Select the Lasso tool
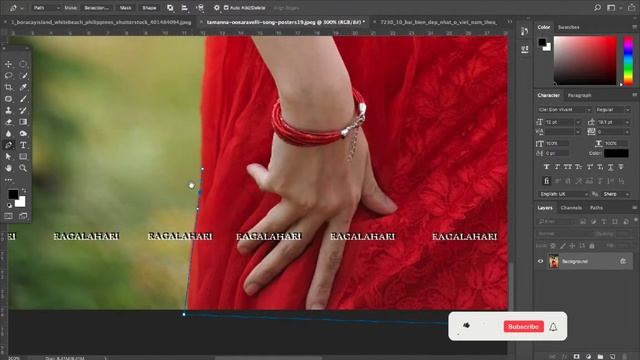The width and height of the screenshot is (640, 360). tap(8, 76)
